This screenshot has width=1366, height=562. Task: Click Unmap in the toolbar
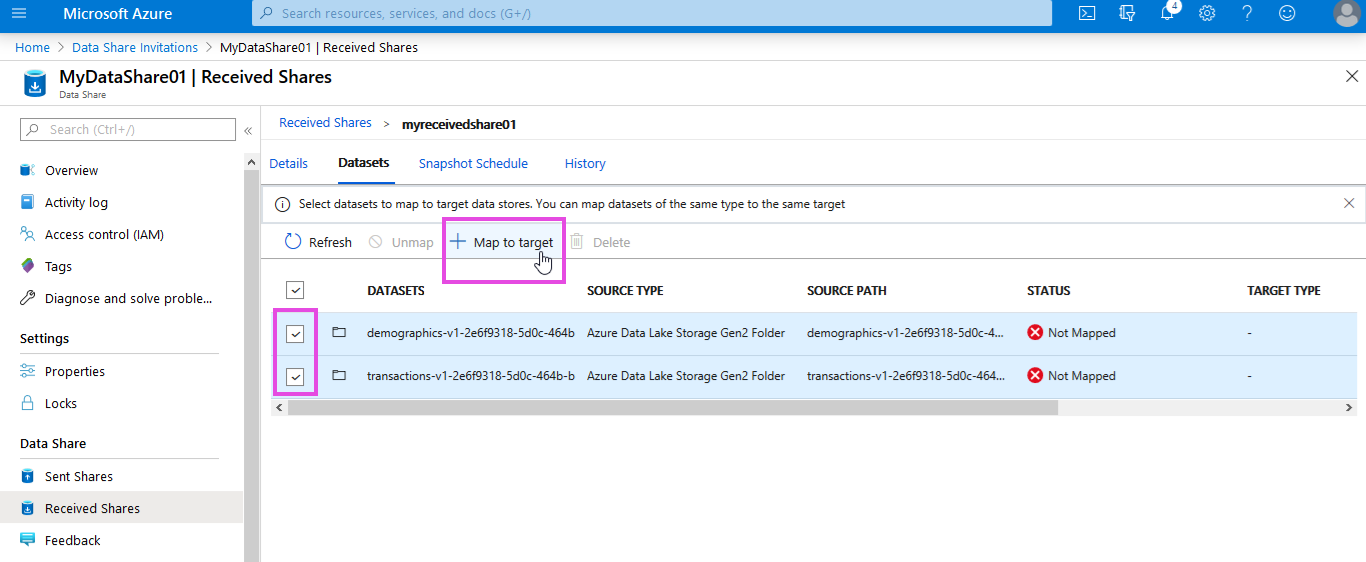pos(401,242)
